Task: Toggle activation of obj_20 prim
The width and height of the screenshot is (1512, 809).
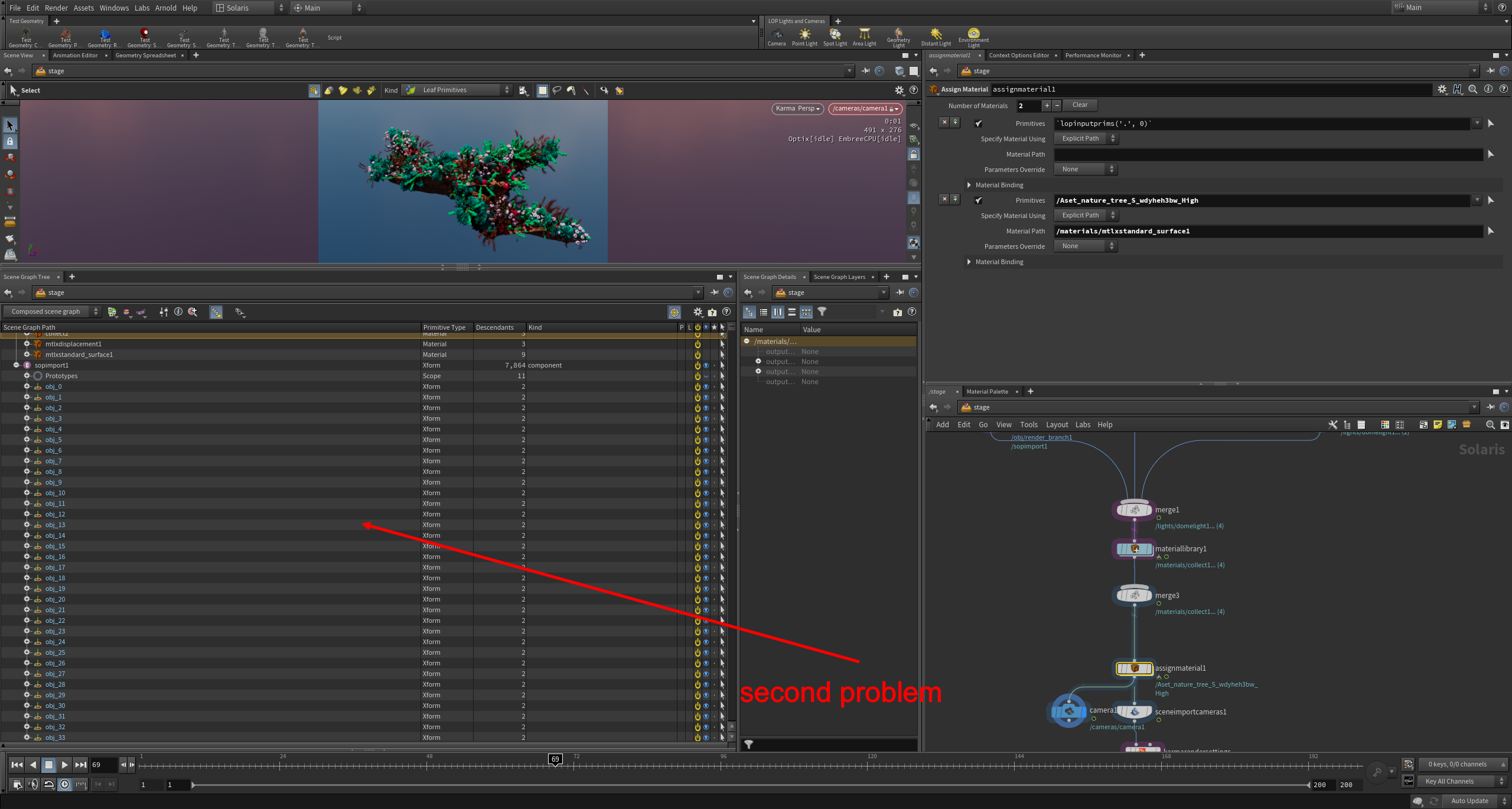Action: coord(698,599)
